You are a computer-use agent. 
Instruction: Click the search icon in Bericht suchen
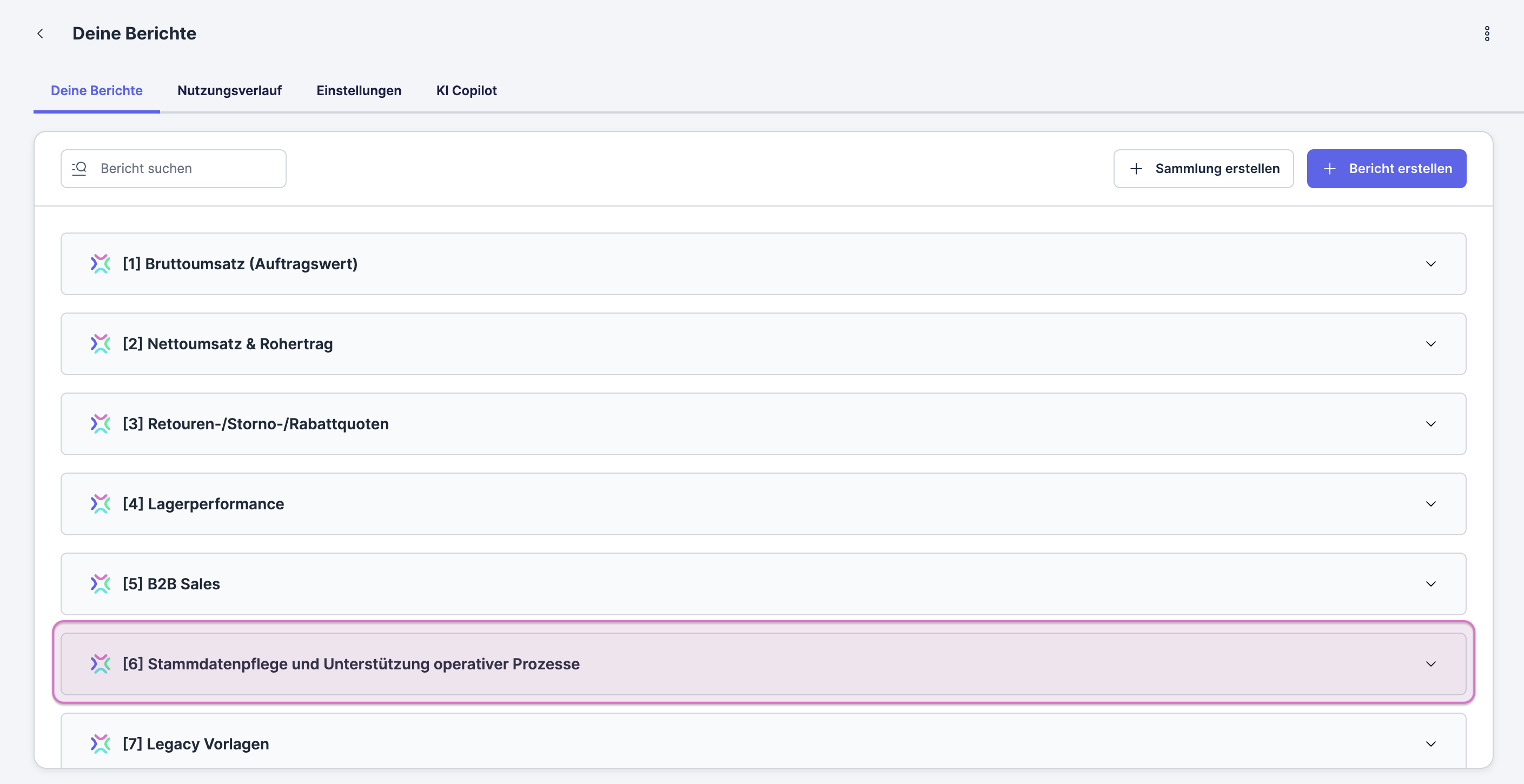pos(79,169)
